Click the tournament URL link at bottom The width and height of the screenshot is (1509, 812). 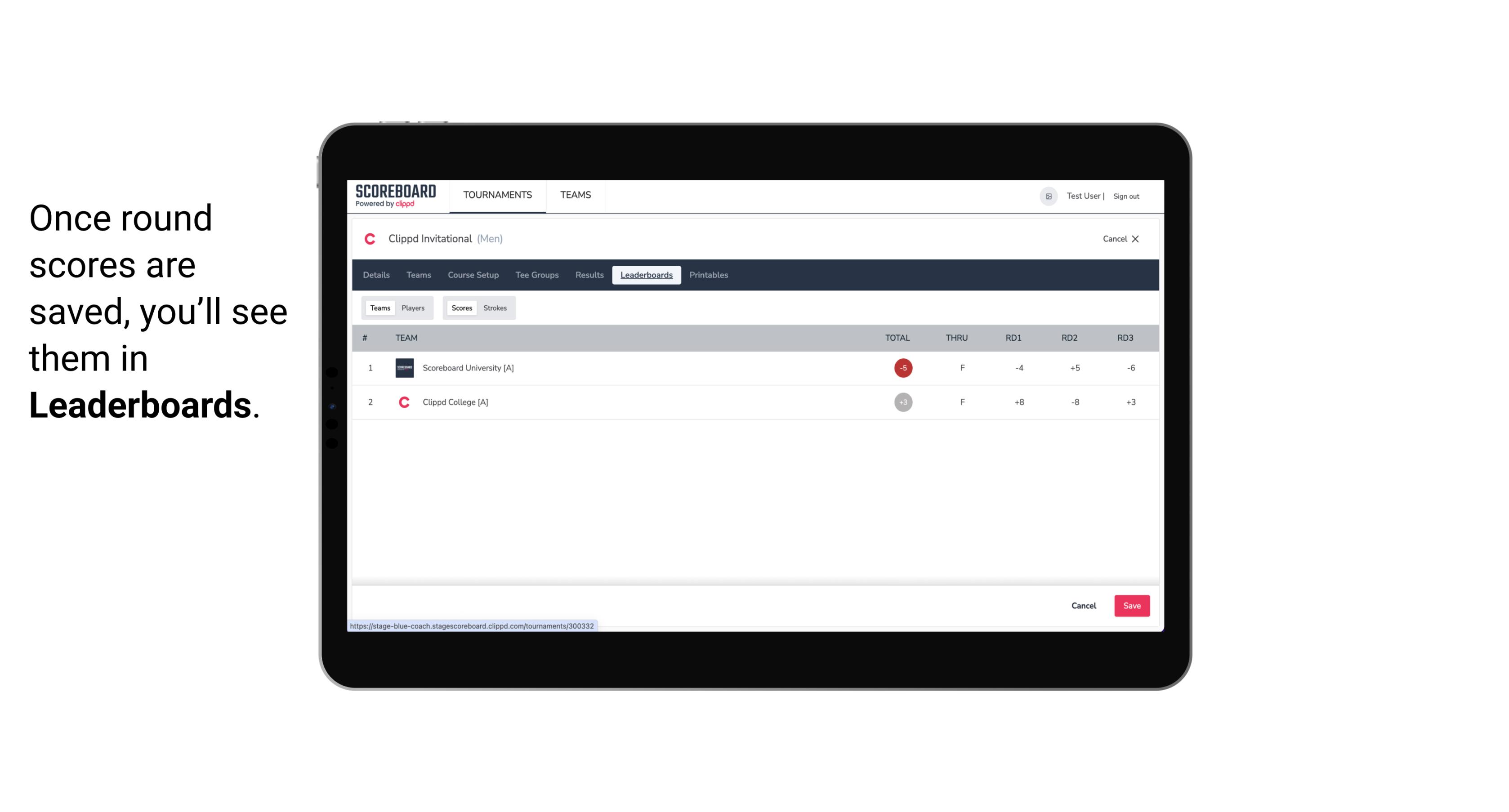tap(472, 626)
